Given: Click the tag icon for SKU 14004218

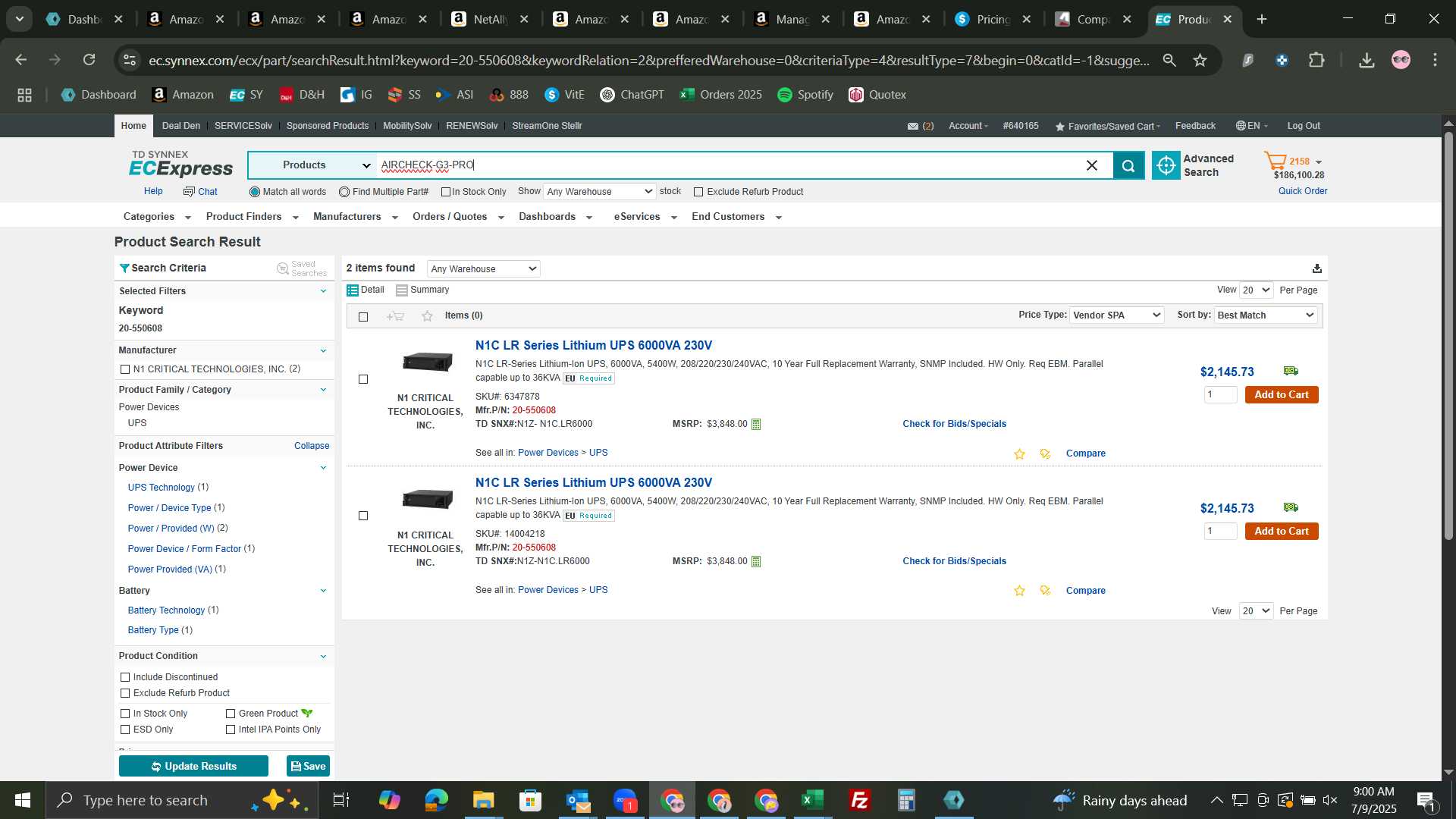Looking at the screenshot, I should (x=1045, y=591).
